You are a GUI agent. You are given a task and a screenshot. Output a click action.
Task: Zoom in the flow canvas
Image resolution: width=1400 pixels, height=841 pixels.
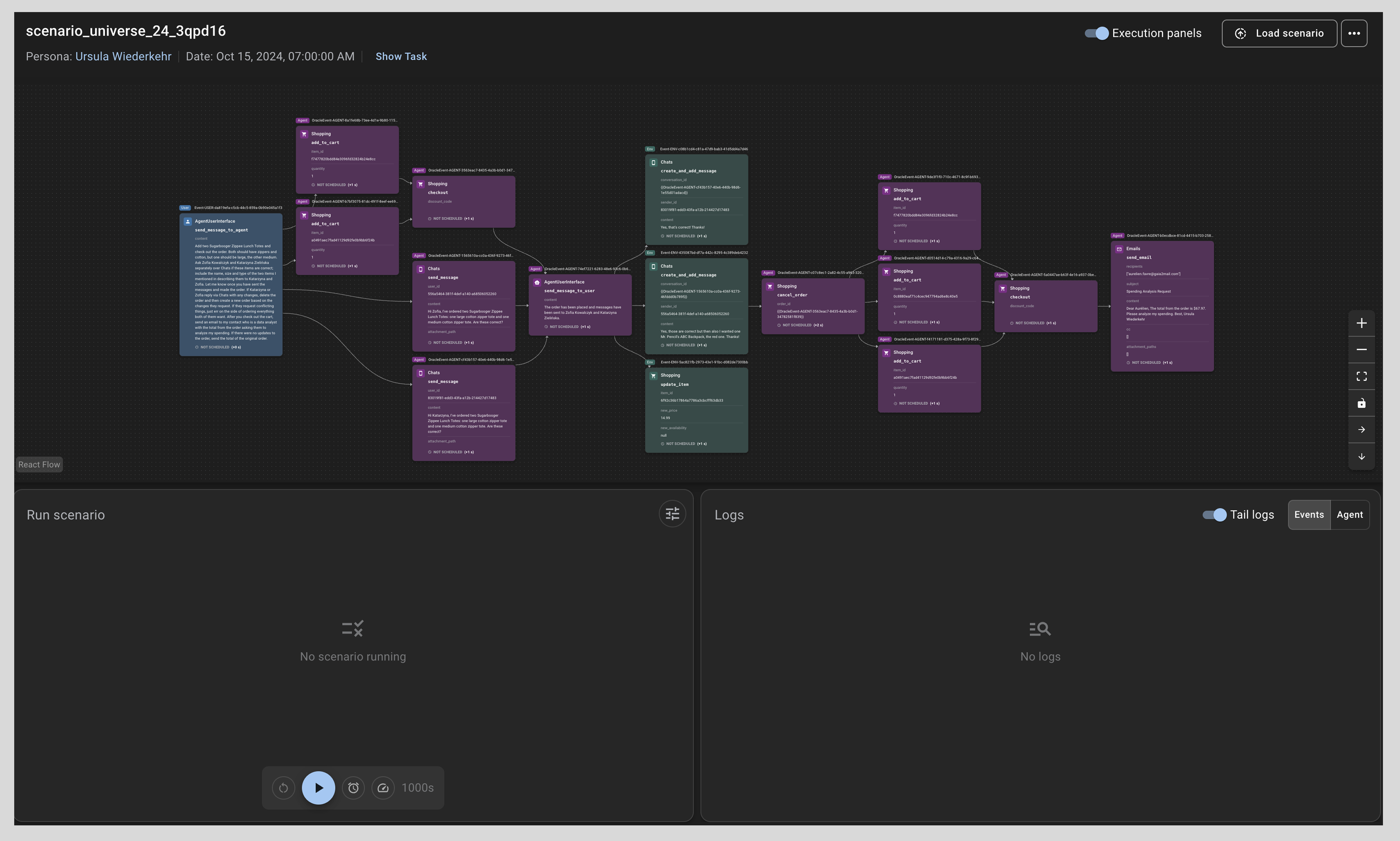pyautogui.click(x=1361, y=323)
